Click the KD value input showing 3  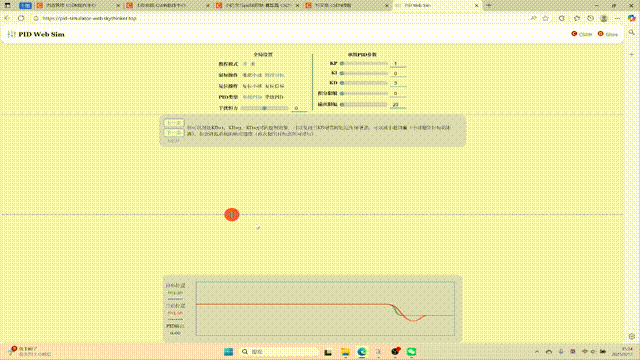398,83
